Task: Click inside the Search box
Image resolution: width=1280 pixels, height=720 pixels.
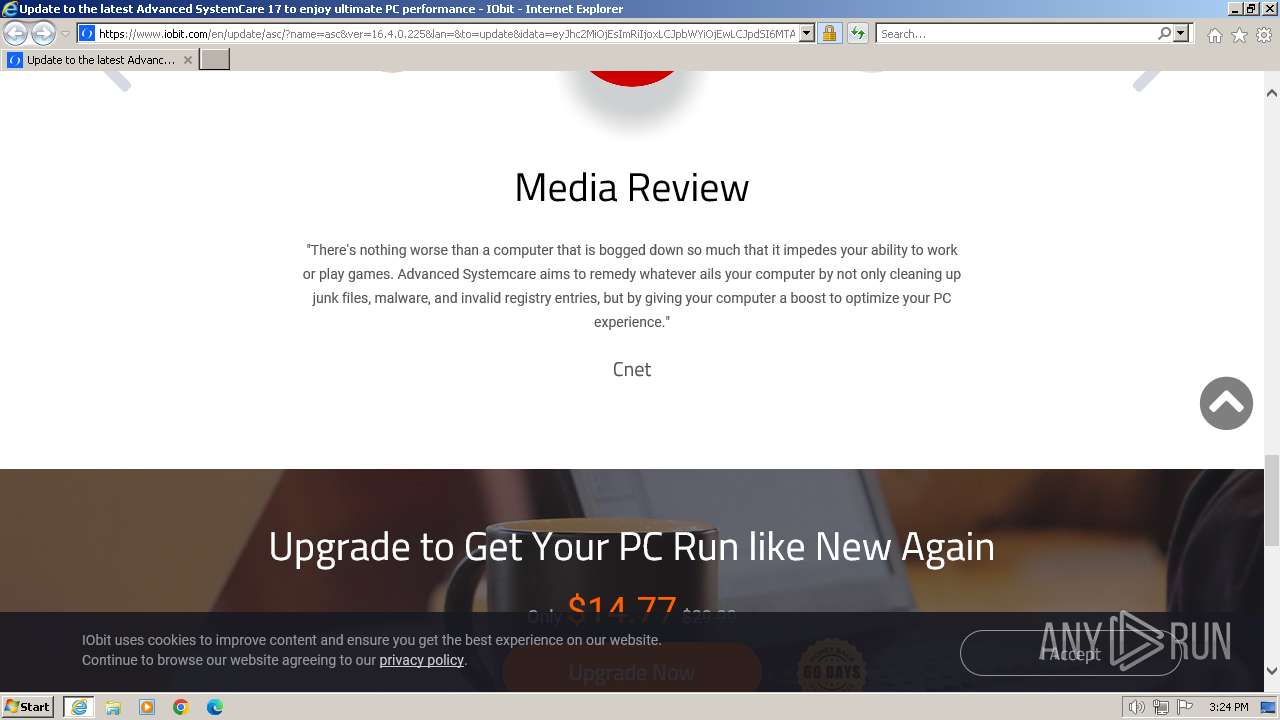Action: [x=1015, y=34]
